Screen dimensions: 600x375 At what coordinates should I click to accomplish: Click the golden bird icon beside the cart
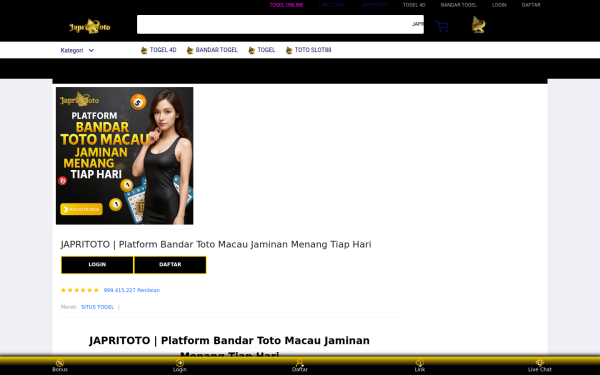(x=478, y=25)
